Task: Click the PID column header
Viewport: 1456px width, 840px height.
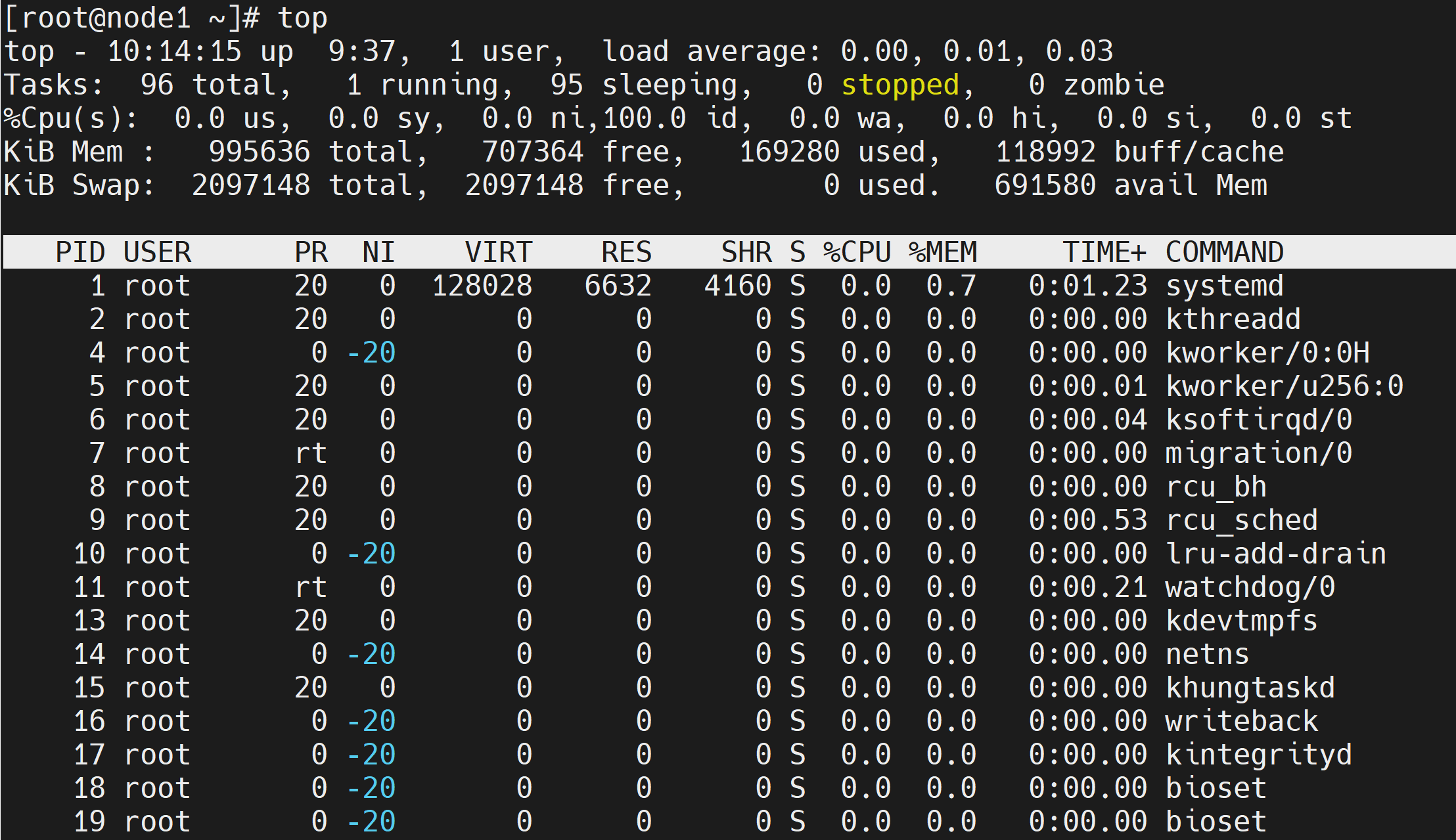Action: (x=80, y=252)
